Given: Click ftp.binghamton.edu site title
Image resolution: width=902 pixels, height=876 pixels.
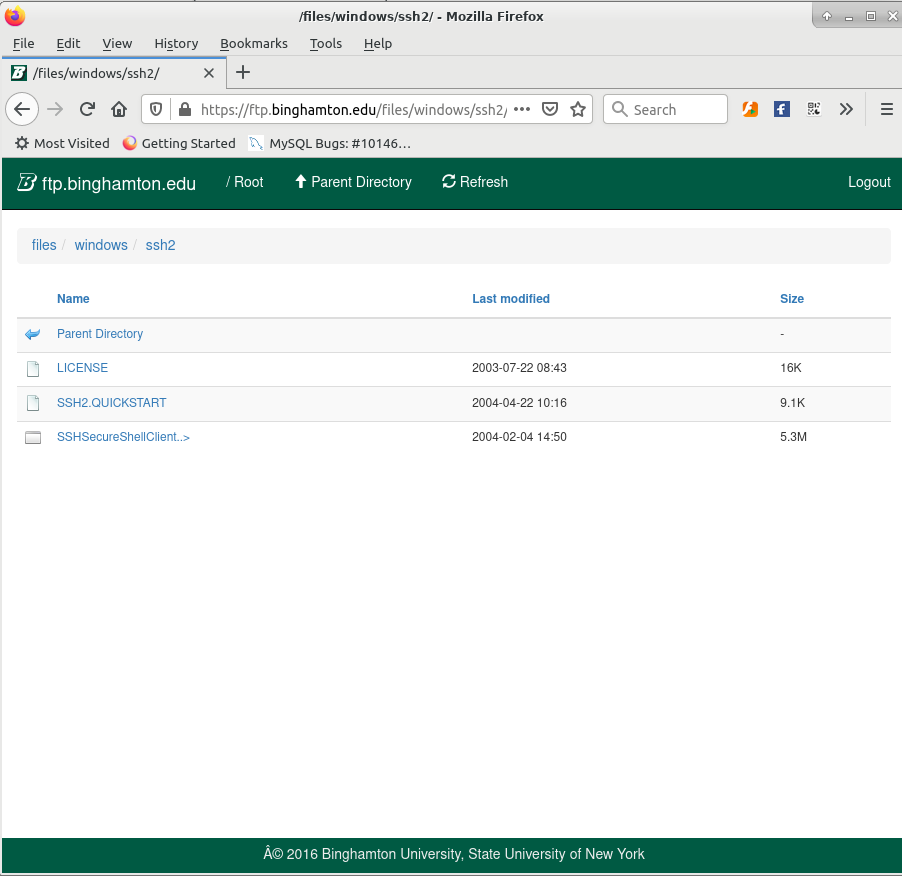Looking at the screenshot, I should (119, 183).
